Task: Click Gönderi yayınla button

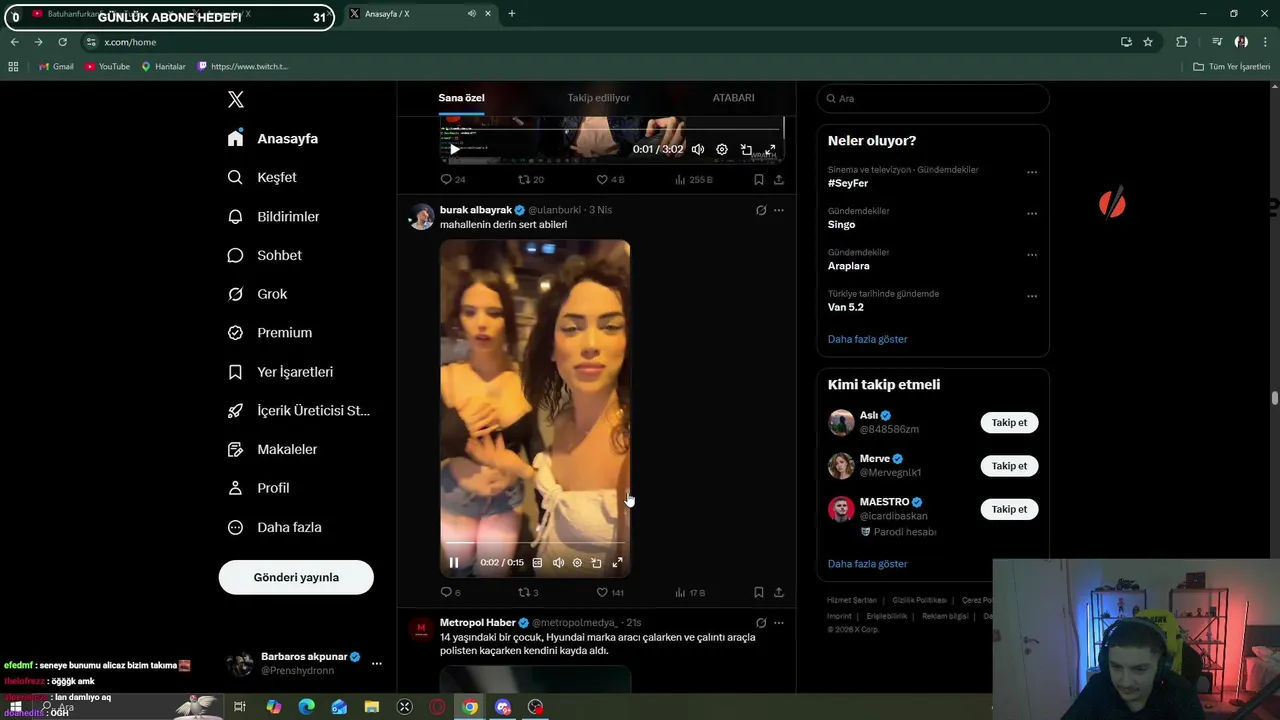Action: point(296,577)
